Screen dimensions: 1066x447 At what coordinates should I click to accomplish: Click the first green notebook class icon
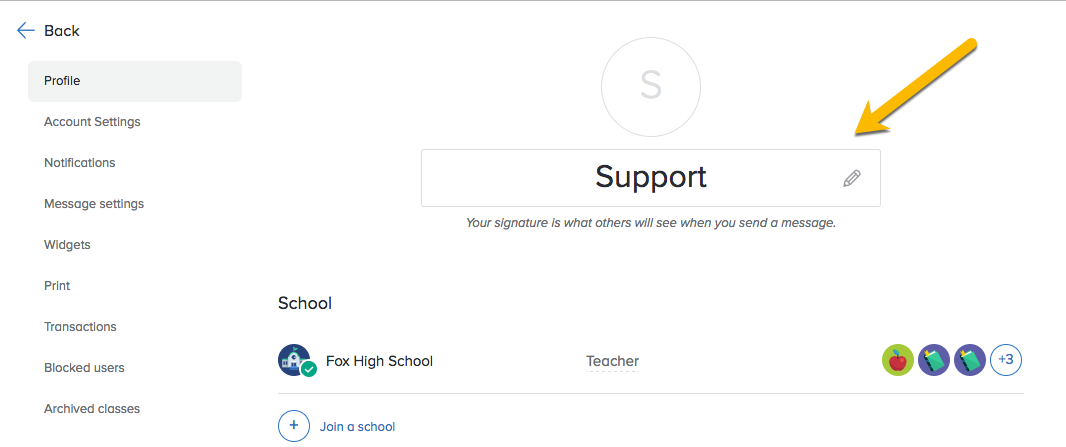click(x=934, y=361)
